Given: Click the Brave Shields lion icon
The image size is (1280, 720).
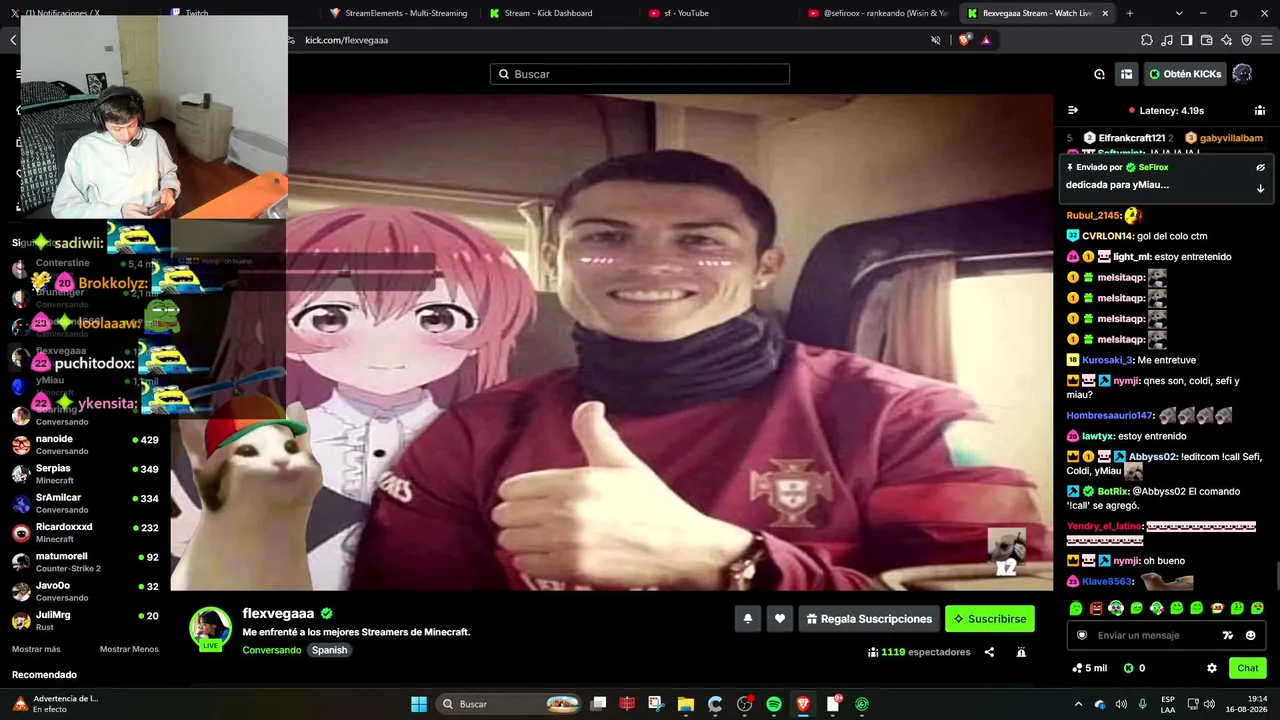Looking at the screenshot, I should point(964,40).
